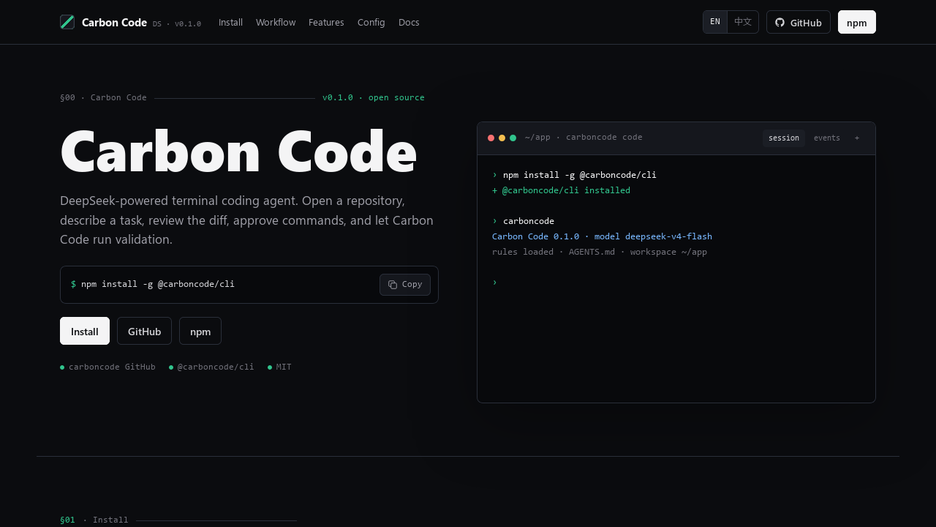
Task: Switch language to 中文
Action: 743,22
